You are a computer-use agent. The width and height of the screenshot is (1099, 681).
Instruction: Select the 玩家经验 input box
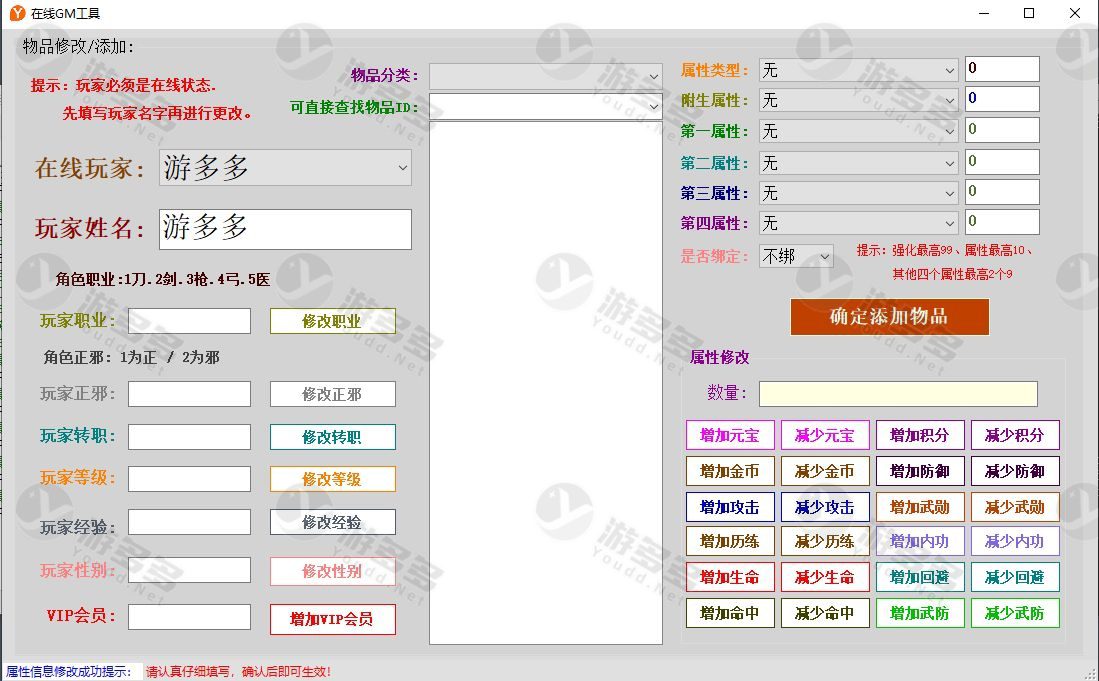tap(189, 522)
